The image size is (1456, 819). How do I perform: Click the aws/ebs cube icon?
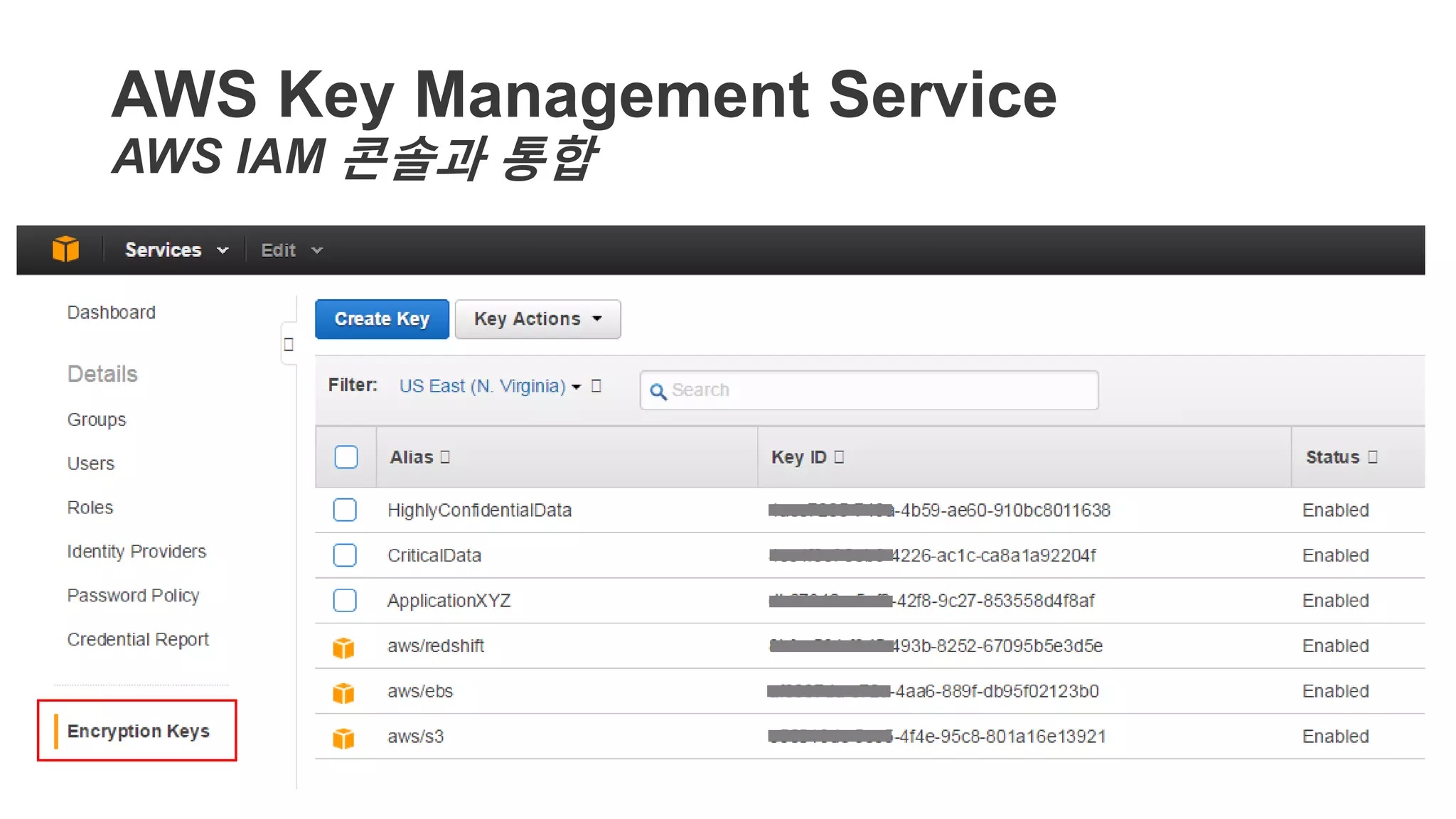click(343, 692)
